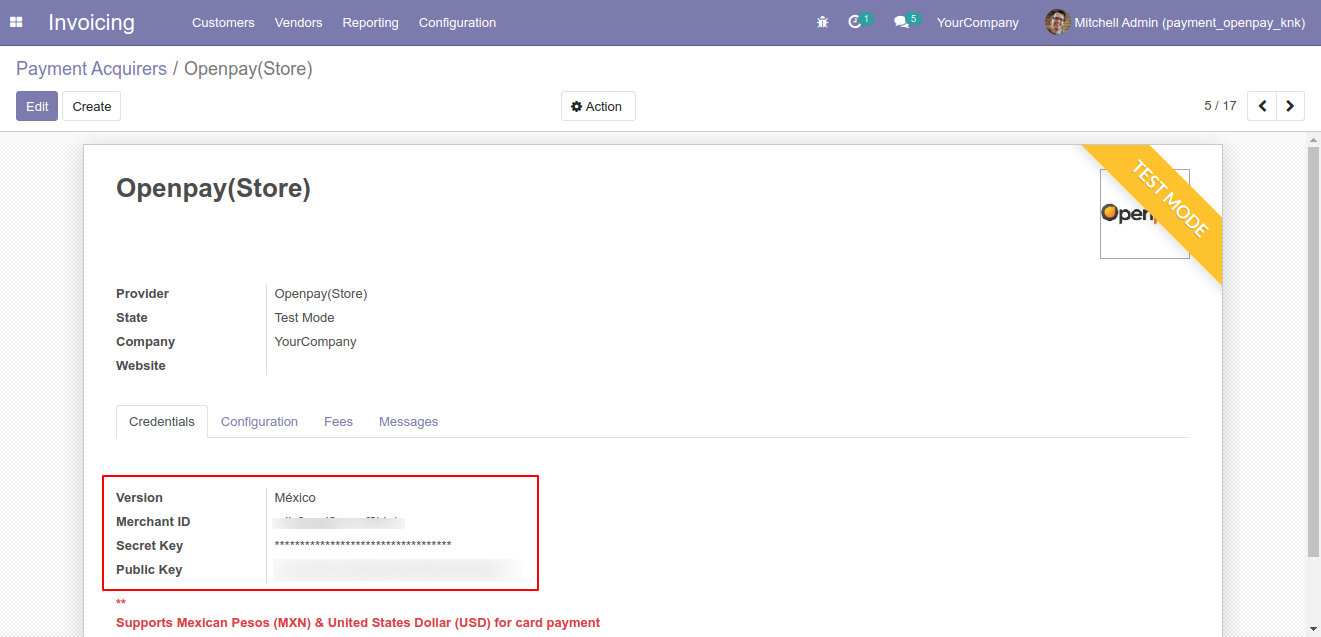Image resolution: width=1321 pixels, height=637 pixels.
Task: Click the Openpay logo image
Action: 1144,214
